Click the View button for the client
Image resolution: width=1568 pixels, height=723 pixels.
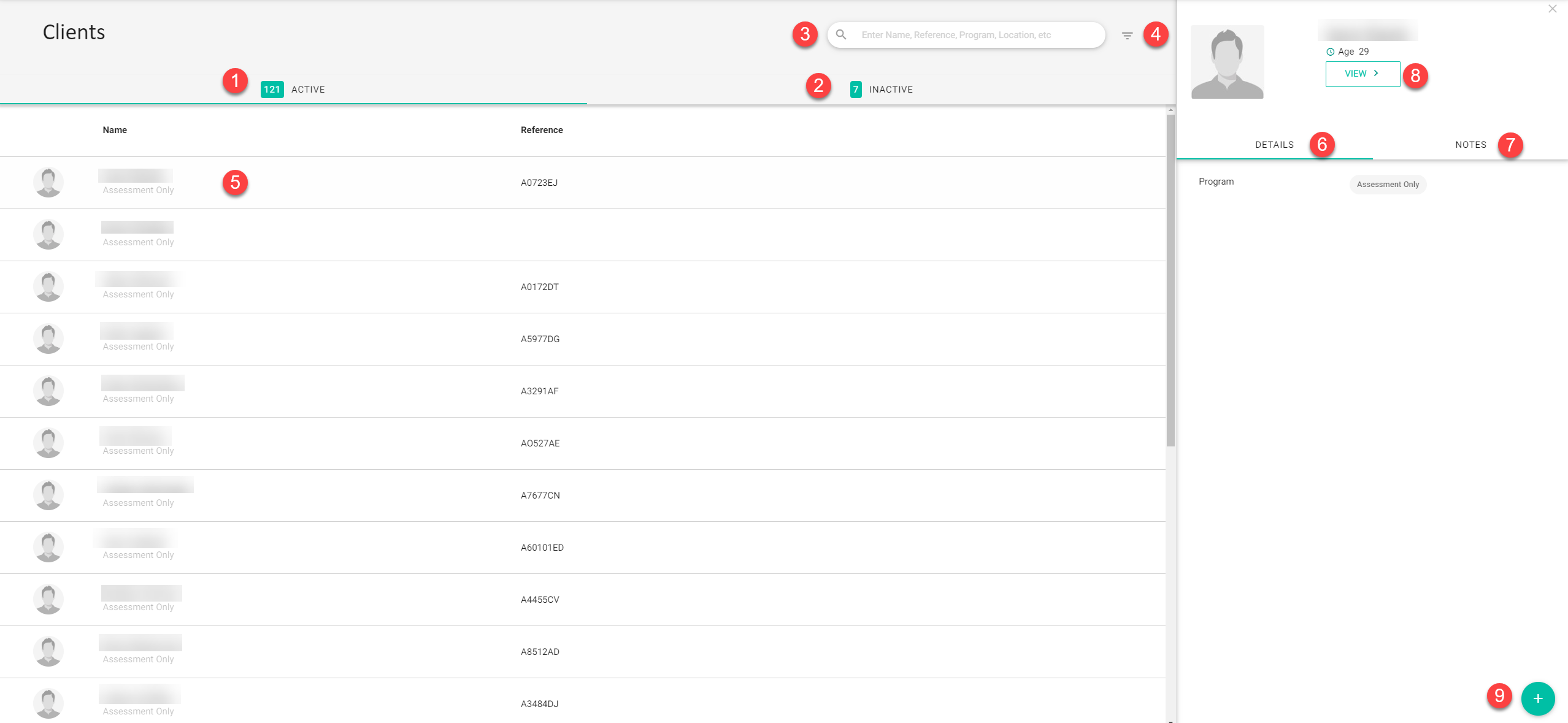pyautogui.click(x=1362, y=74)
